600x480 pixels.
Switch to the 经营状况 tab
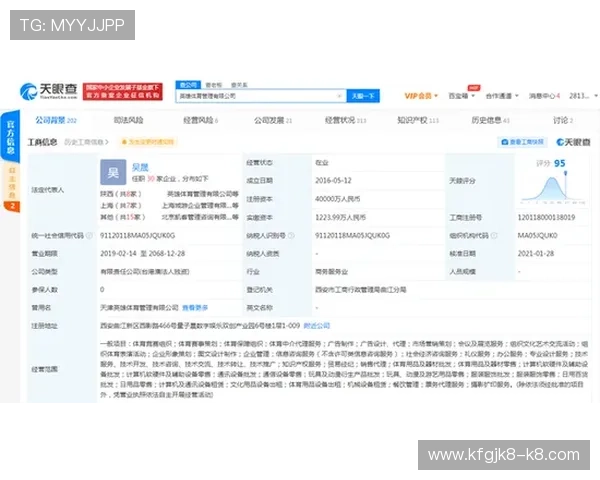click(x=345, y=120)
